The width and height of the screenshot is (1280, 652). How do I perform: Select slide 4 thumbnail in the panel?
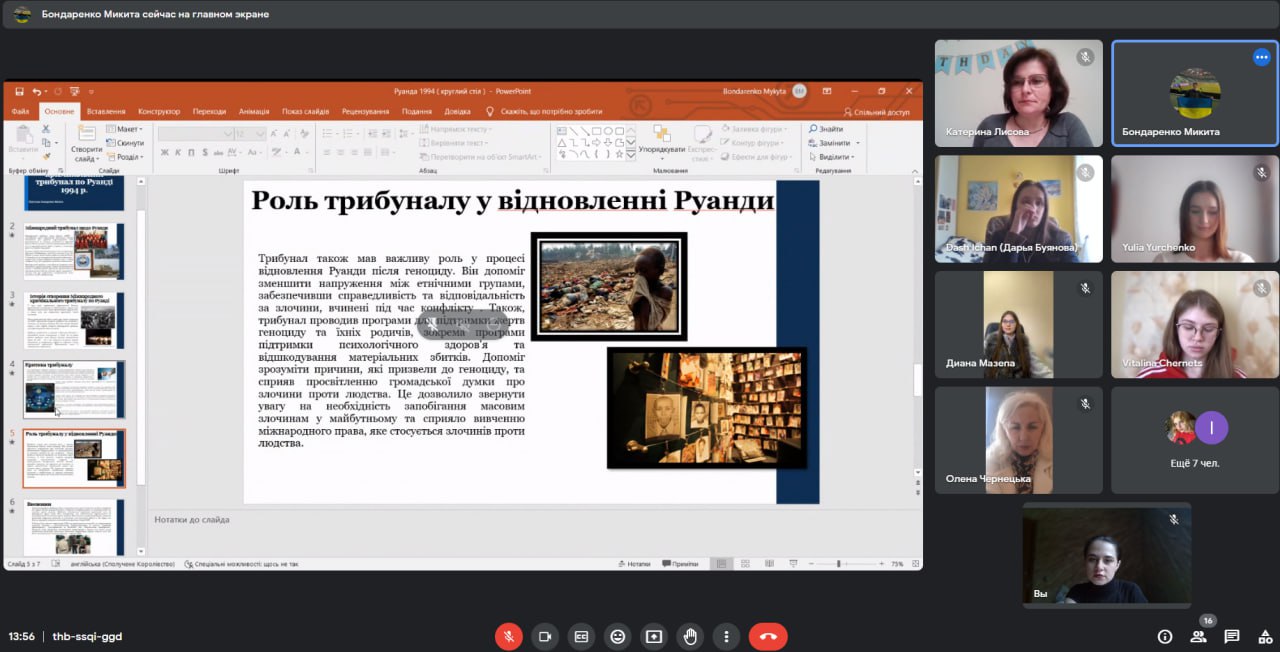point(74,389)
